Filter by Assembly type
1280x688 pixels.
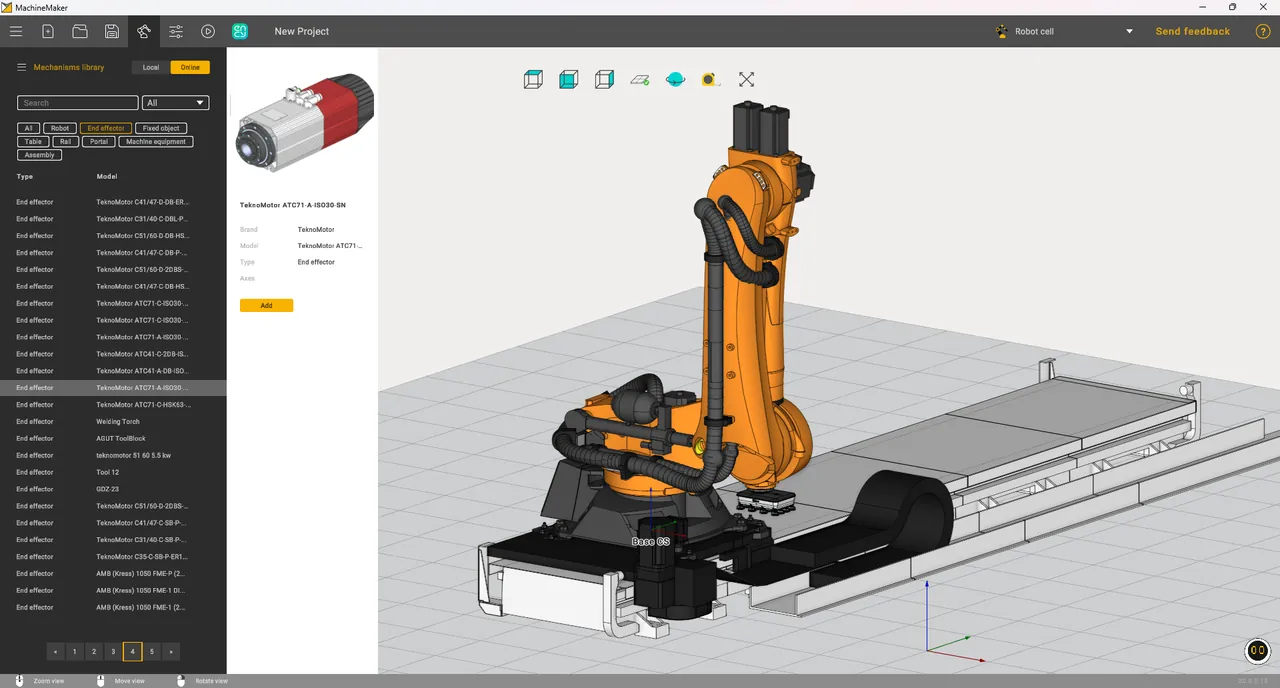click(x=40, y=155)
